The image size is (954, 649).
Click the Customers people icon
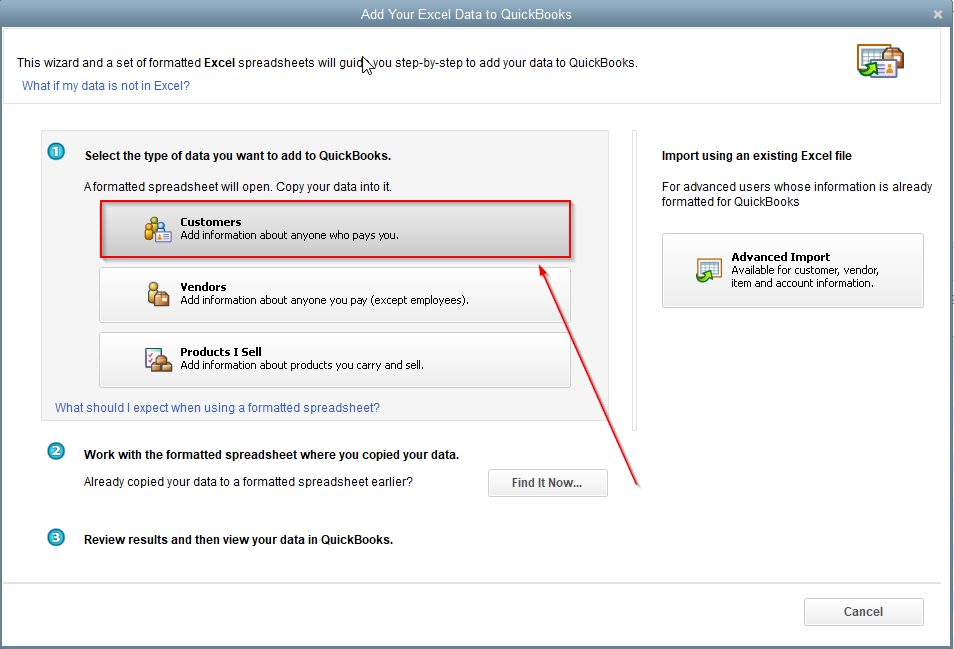pos(158,229)
